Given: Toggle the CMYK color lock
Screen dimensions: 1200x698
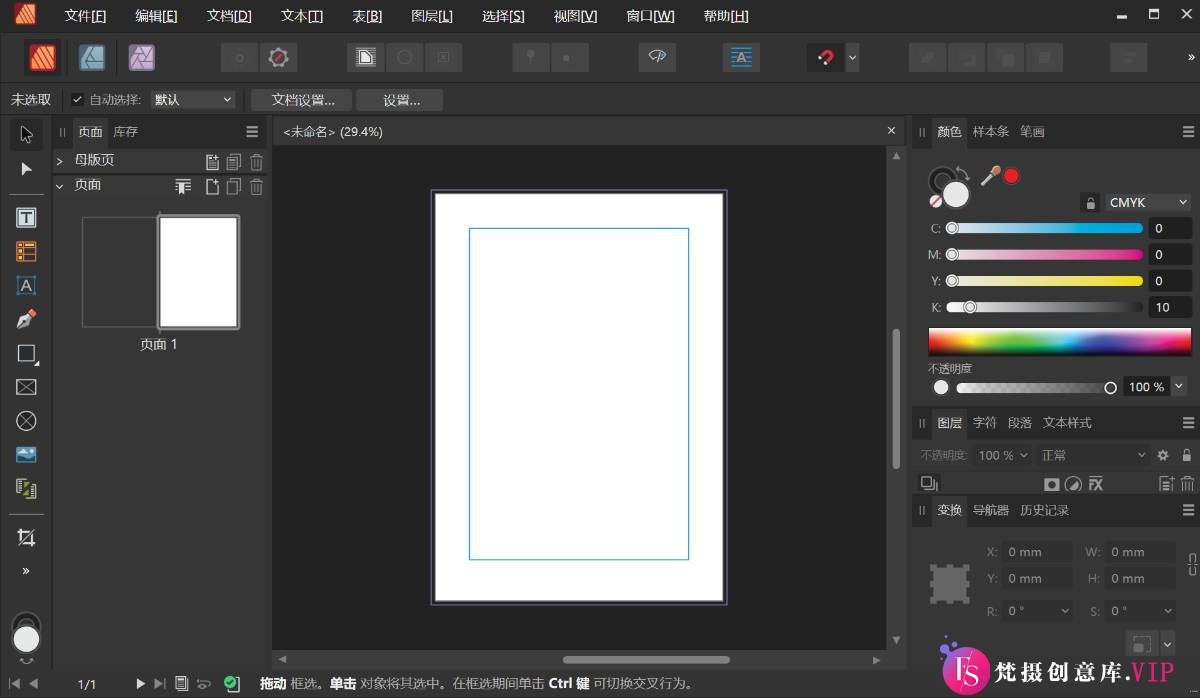Looking at the screenshot, I should coord(1090,203).
